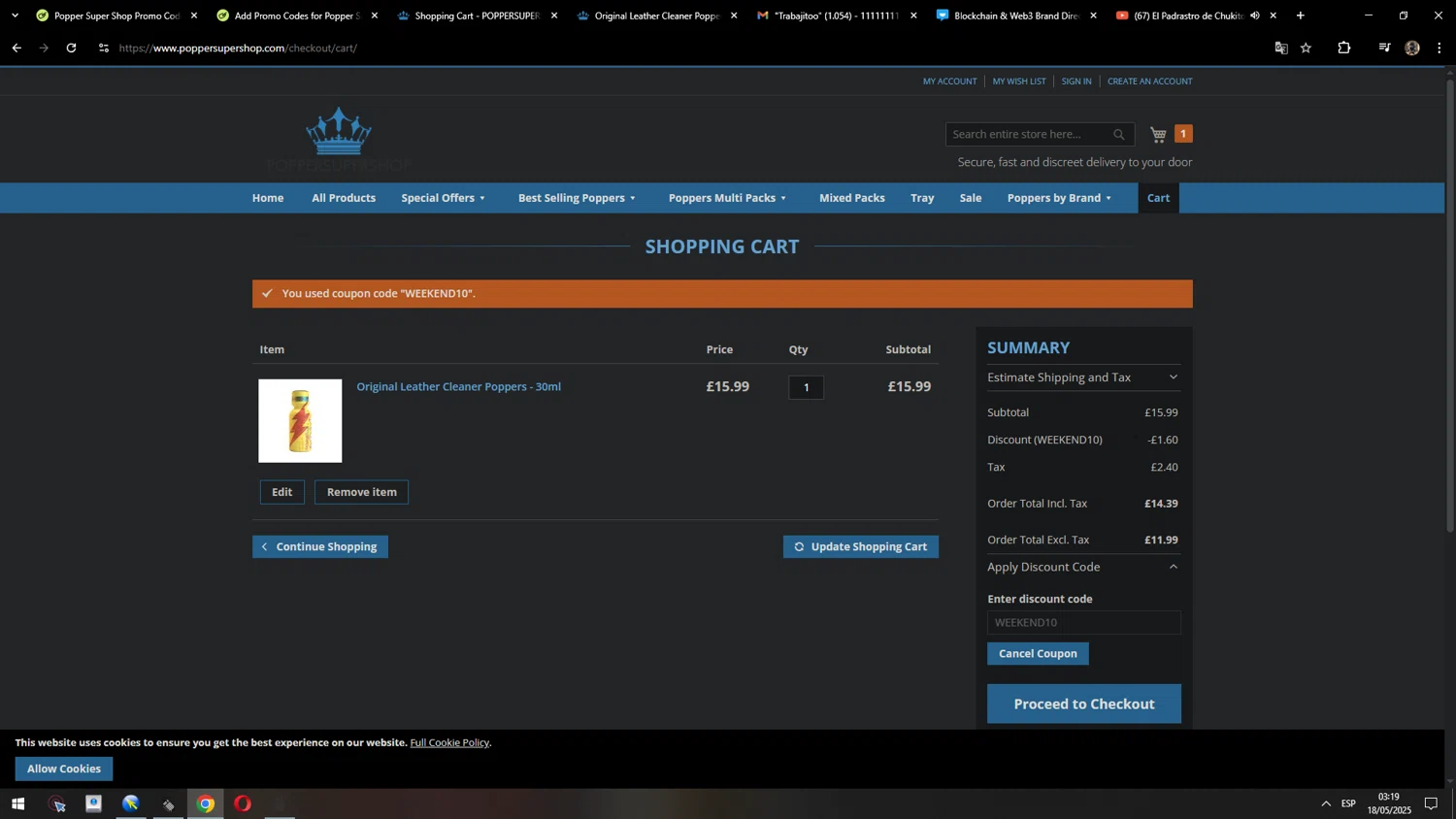This screenshot has height=819, width=1456.
Task: Collapse Apply Discount Code section
Action: (1083, 567)
